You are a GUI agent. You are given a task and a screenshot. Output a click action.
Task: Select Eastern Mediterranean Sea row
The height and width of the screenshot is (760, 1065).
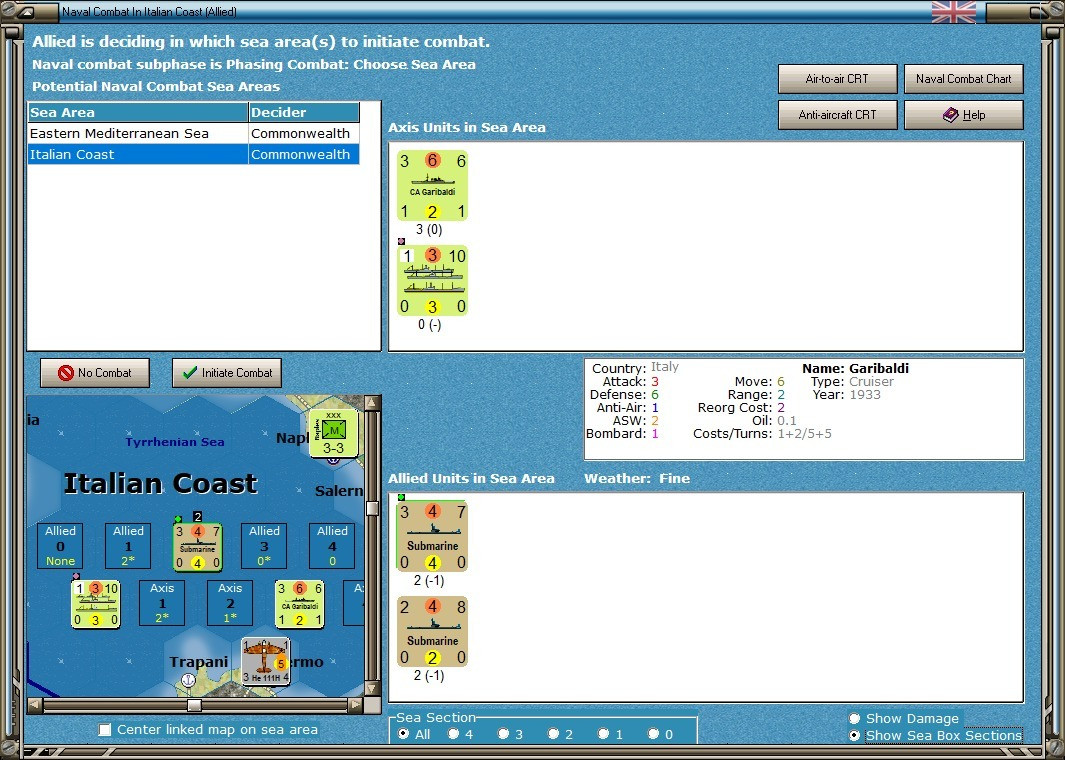click(x=194, y=133)
